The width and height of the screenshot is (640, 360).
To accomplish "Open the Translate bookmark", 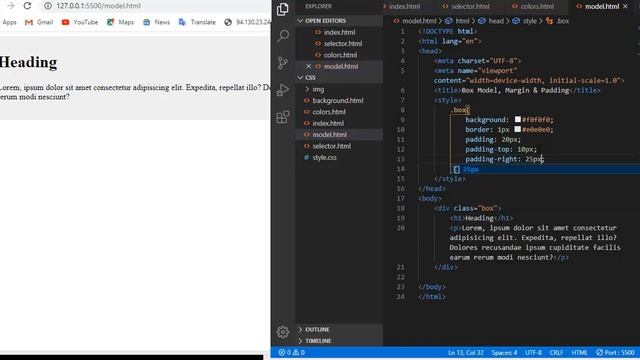I will (x=197, y=22).
